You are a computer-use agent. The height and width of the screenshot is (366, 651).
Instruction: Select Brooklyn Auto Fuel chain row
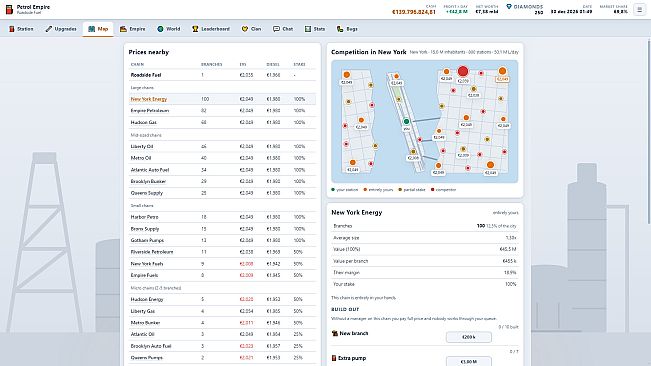(x=222, y=346)
